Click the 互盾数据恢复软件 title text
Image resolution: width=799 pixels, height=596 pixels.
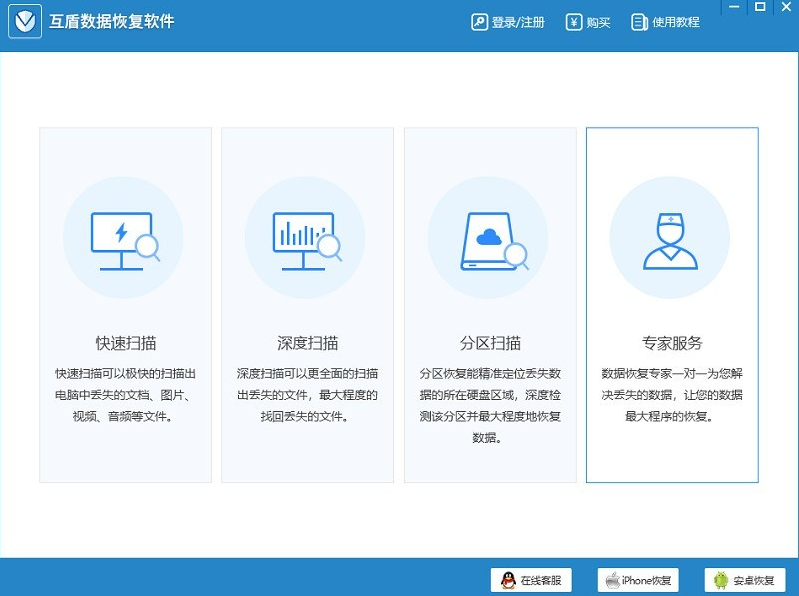tap(111, 21)
